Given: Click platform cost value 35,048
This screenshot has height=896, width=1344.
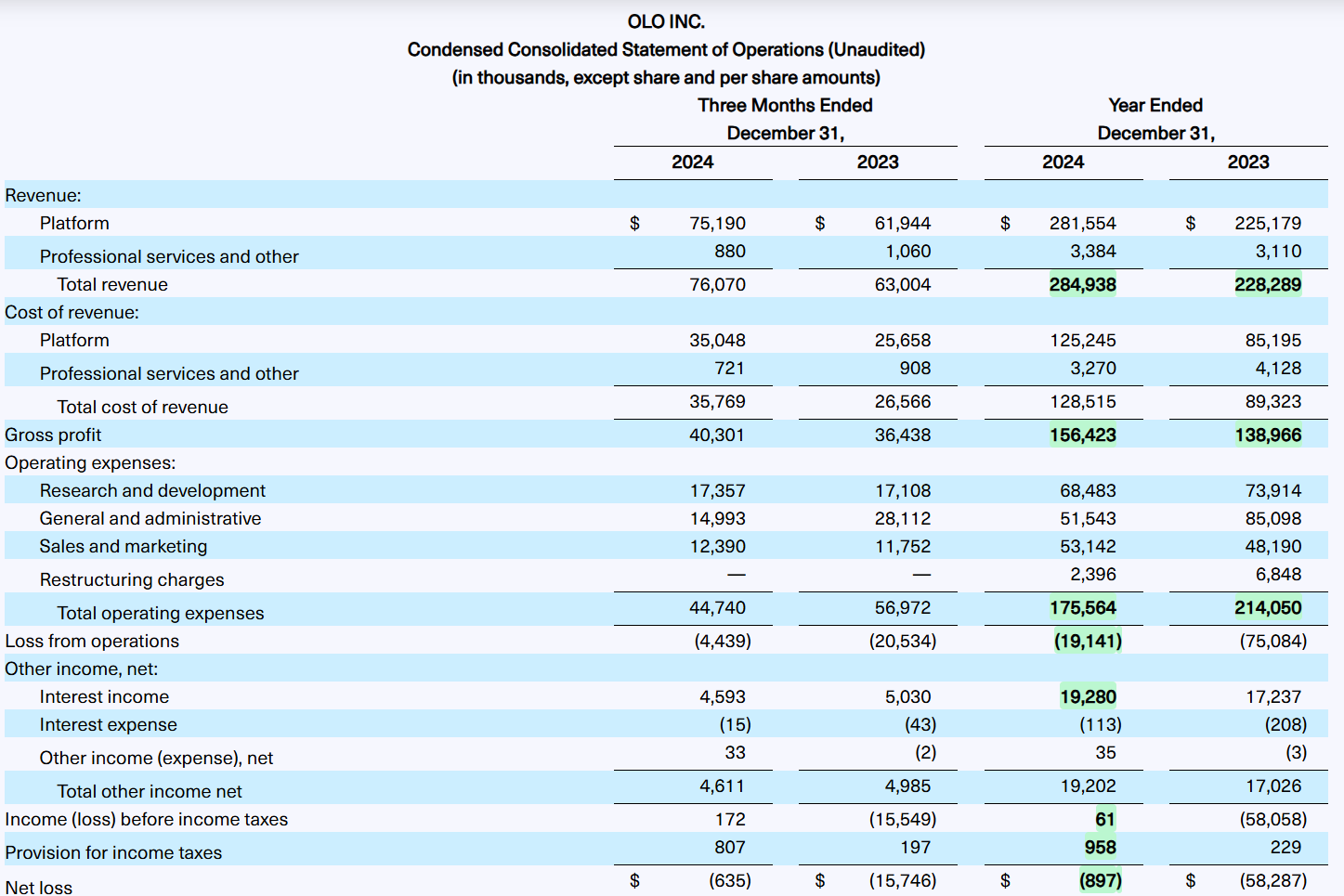Looking at the screenshot, I should pos(717,340).
